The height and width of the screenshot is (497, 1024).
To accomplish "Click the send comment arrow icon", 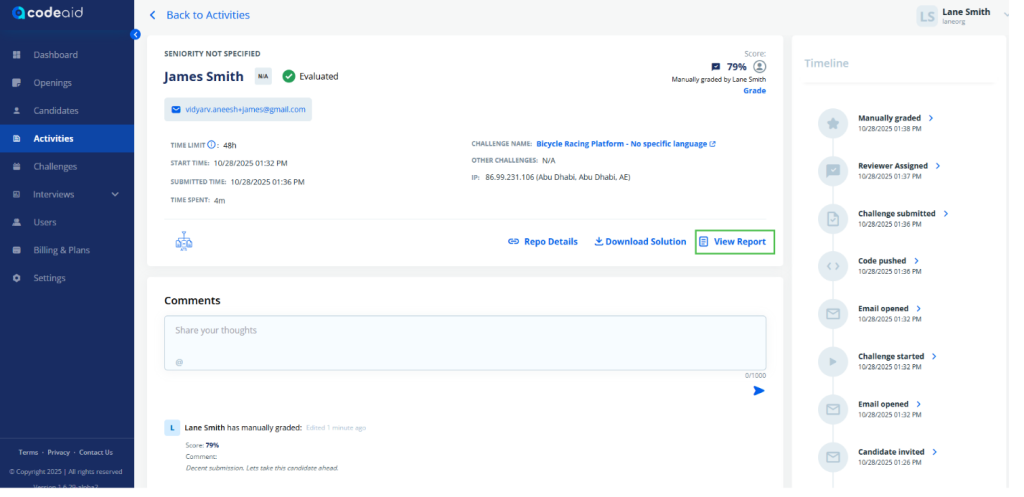I will [758, 390].
